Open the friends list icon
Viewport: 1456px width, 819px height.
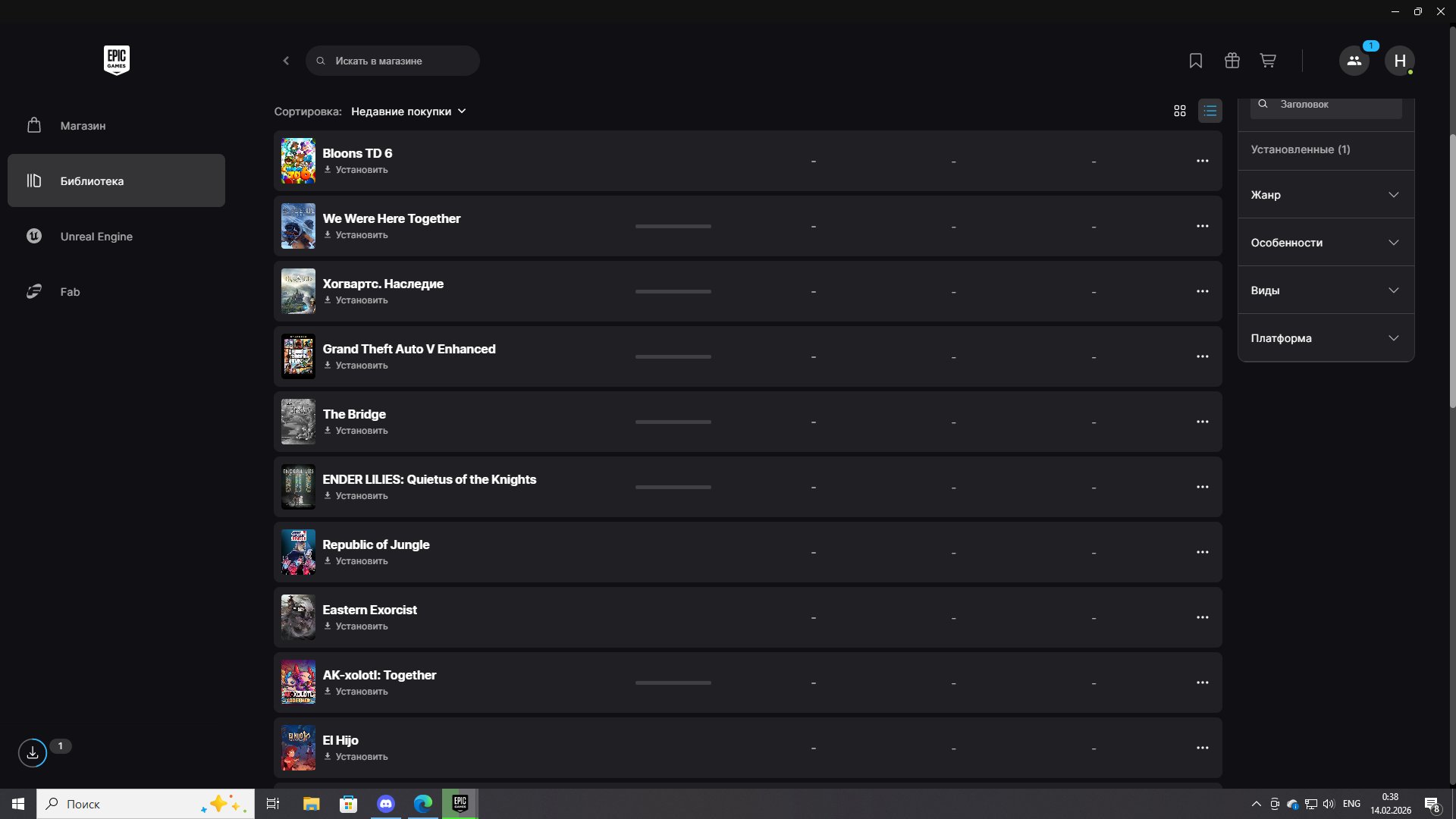coord(1354,61)
